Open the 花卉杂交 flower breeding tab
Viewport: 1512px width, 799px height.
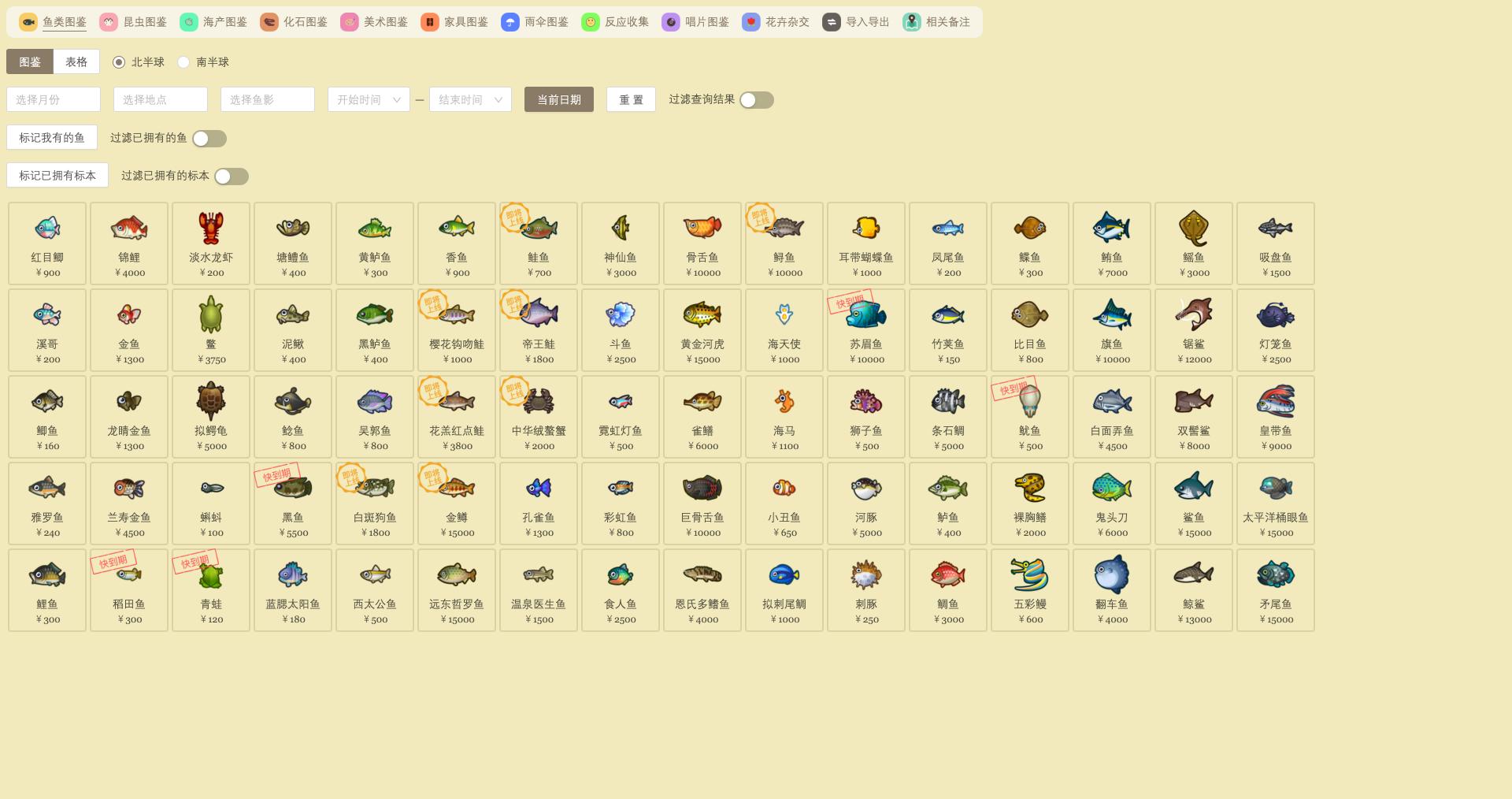(x=776, y=22)
